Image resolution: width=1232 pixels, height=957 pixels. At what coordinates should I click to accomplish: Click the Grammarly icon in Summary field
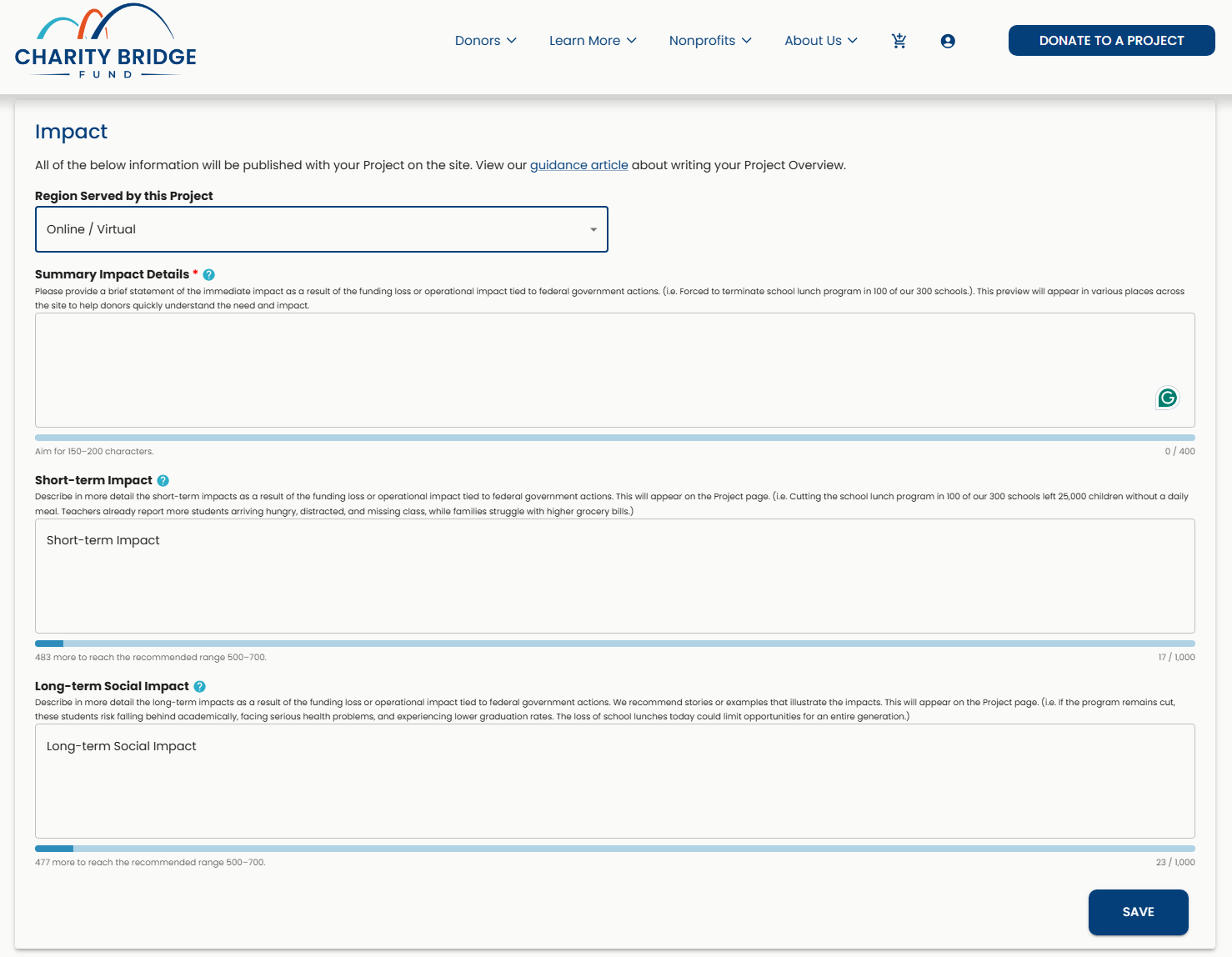(1168, 398)
